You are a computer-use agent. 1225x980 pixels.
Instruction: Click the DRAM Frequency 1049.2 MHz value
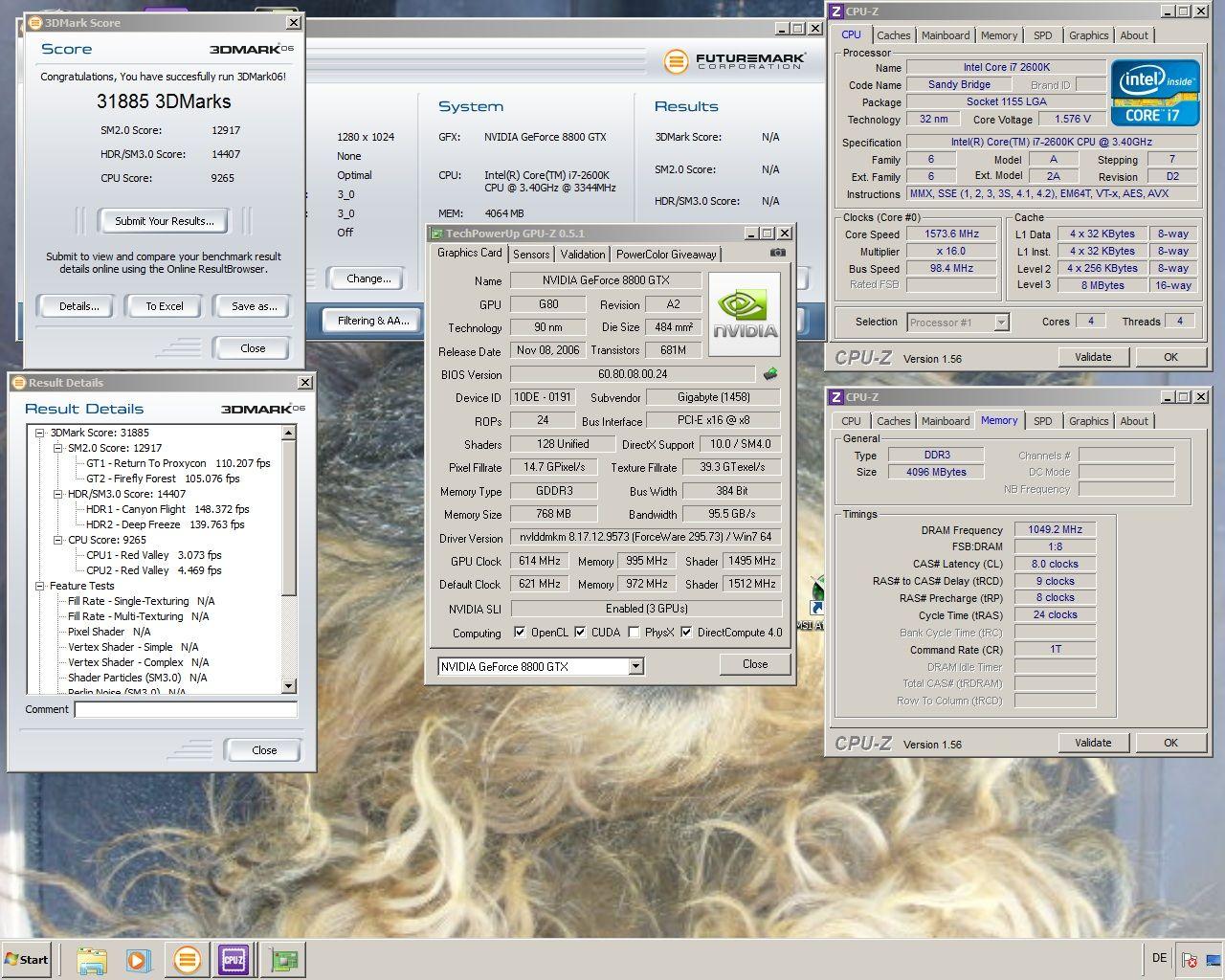(1057, 529)
